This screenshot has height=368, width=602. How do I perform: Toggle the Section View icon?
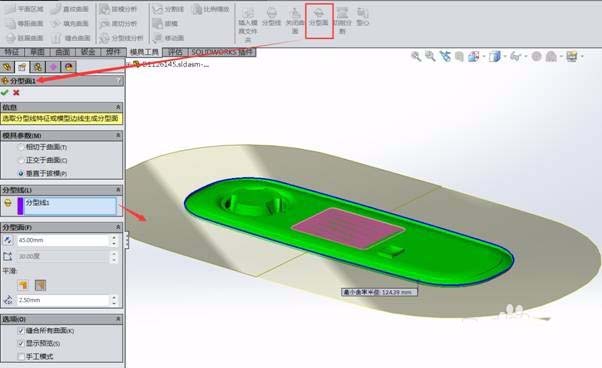459,57
